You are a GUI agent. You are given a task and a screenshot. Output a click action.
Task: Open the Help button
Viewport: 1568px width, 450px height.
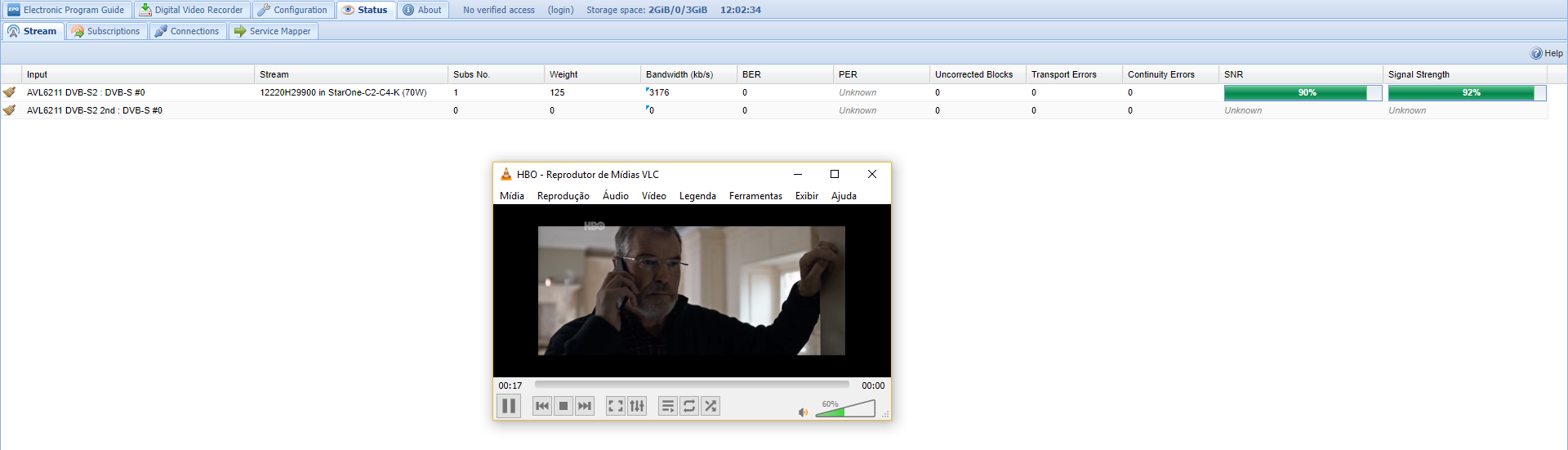pyautogui.click(x=1547, y=53)
